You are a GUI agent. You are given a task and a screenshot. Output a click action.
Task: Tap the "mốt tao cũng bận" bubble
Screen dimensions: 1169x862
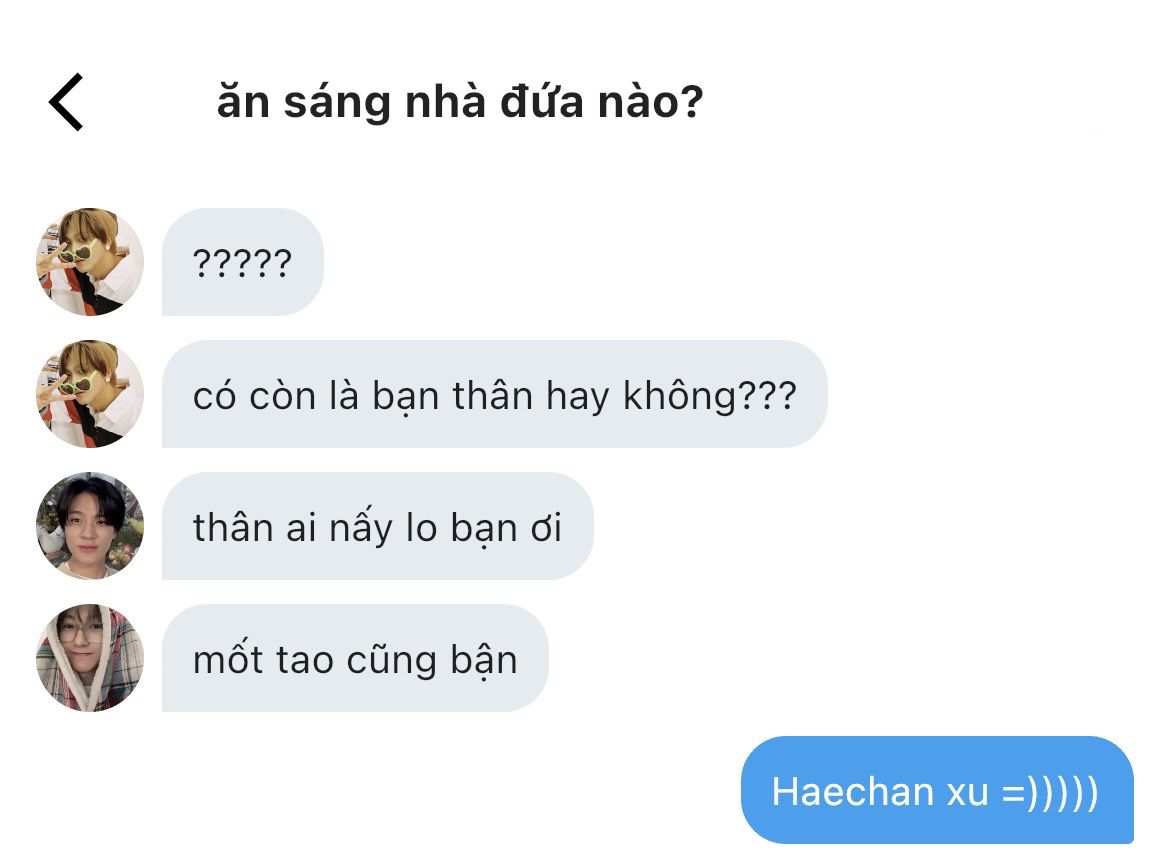point(355,658)
